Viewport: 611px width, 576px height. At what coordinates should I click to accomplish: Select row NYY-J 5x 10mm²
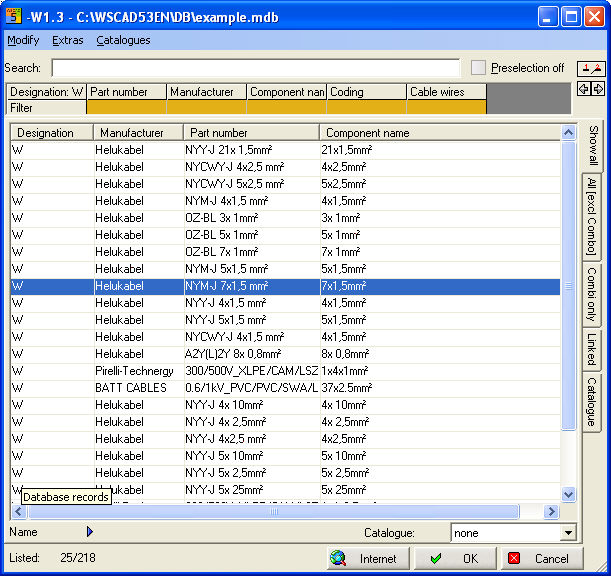pyautogui.click(x=285, y=456)
